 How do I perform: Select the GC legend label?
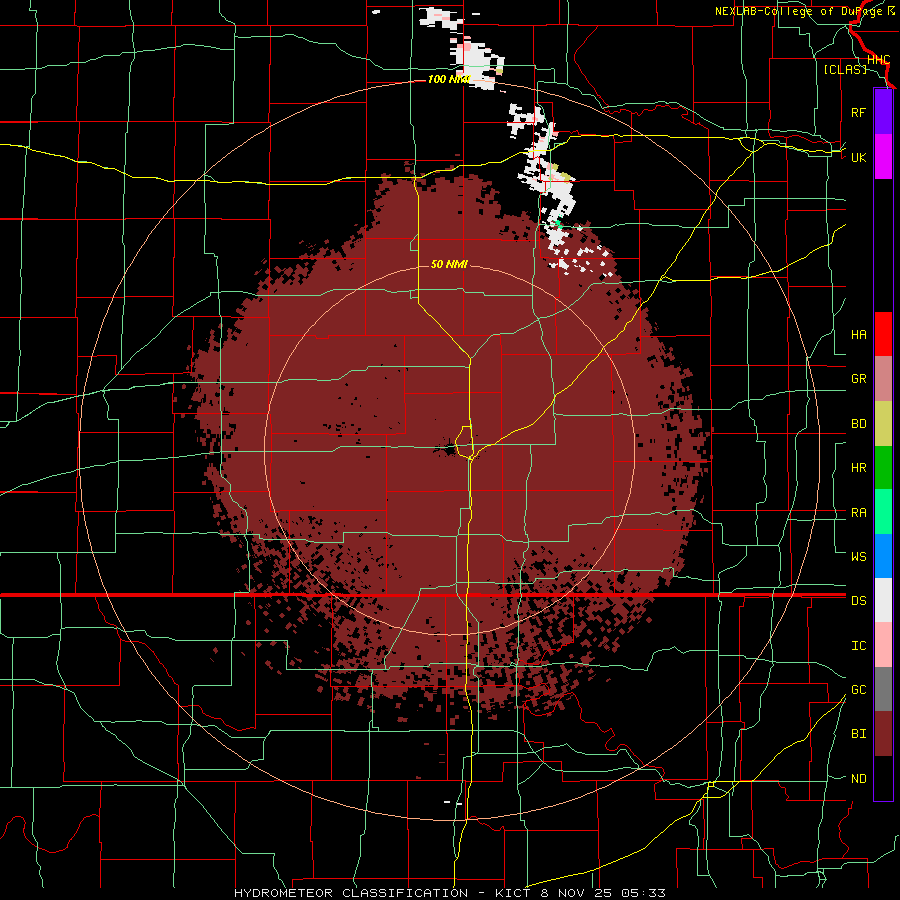tap(858, 690)
